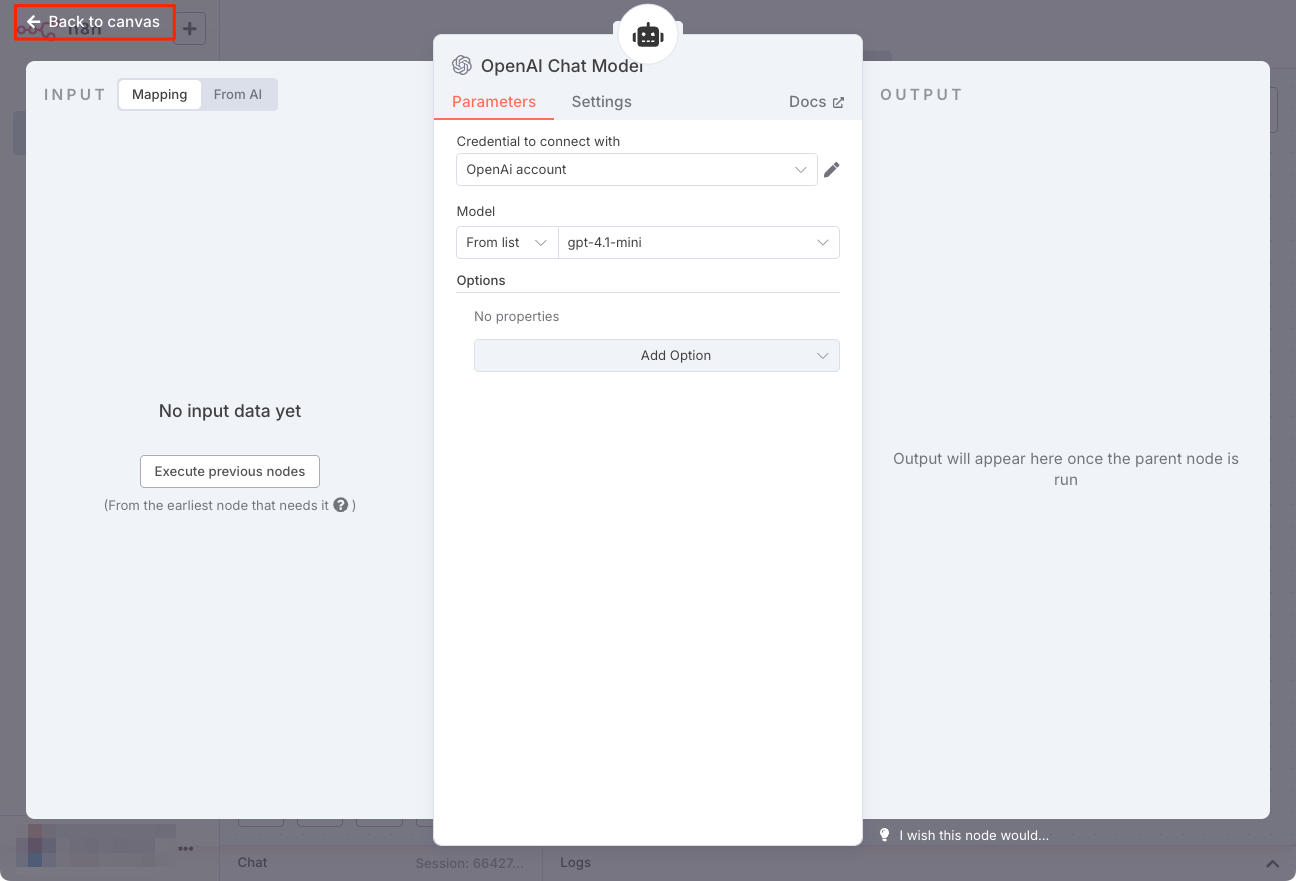This screenshot has width=1296, height=881.
Task: Switch to the Settings tab
Action: coord(601,102)
